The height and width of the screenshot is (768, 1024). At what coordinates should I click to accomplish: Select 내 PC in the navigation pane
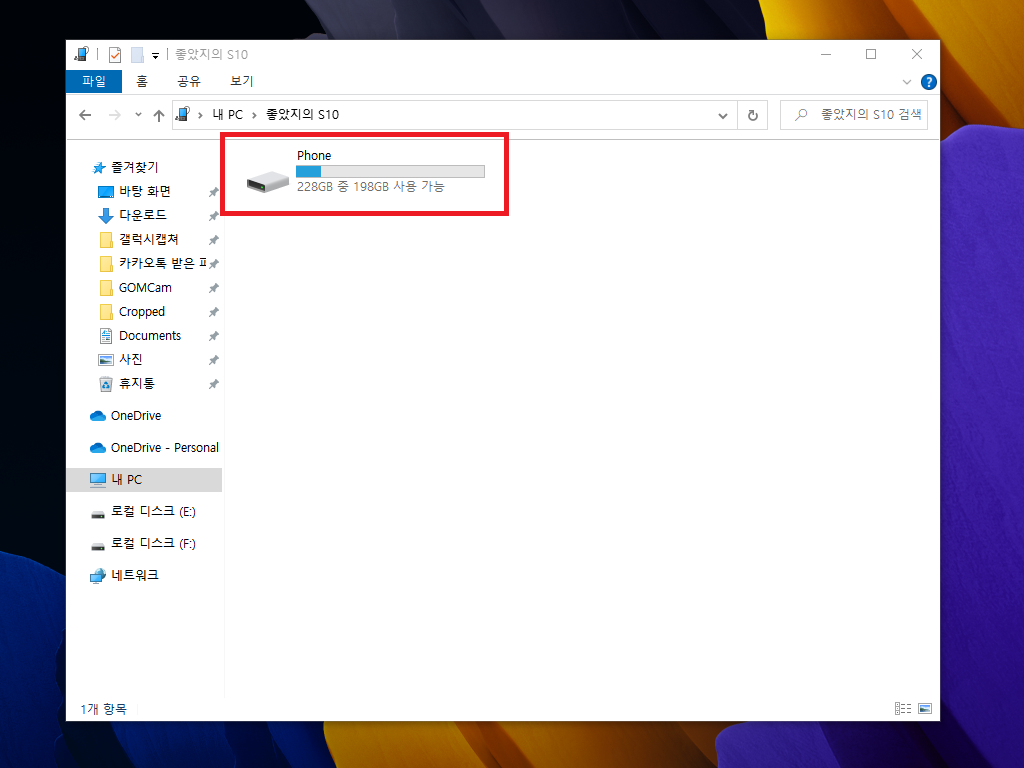[144, 479]
